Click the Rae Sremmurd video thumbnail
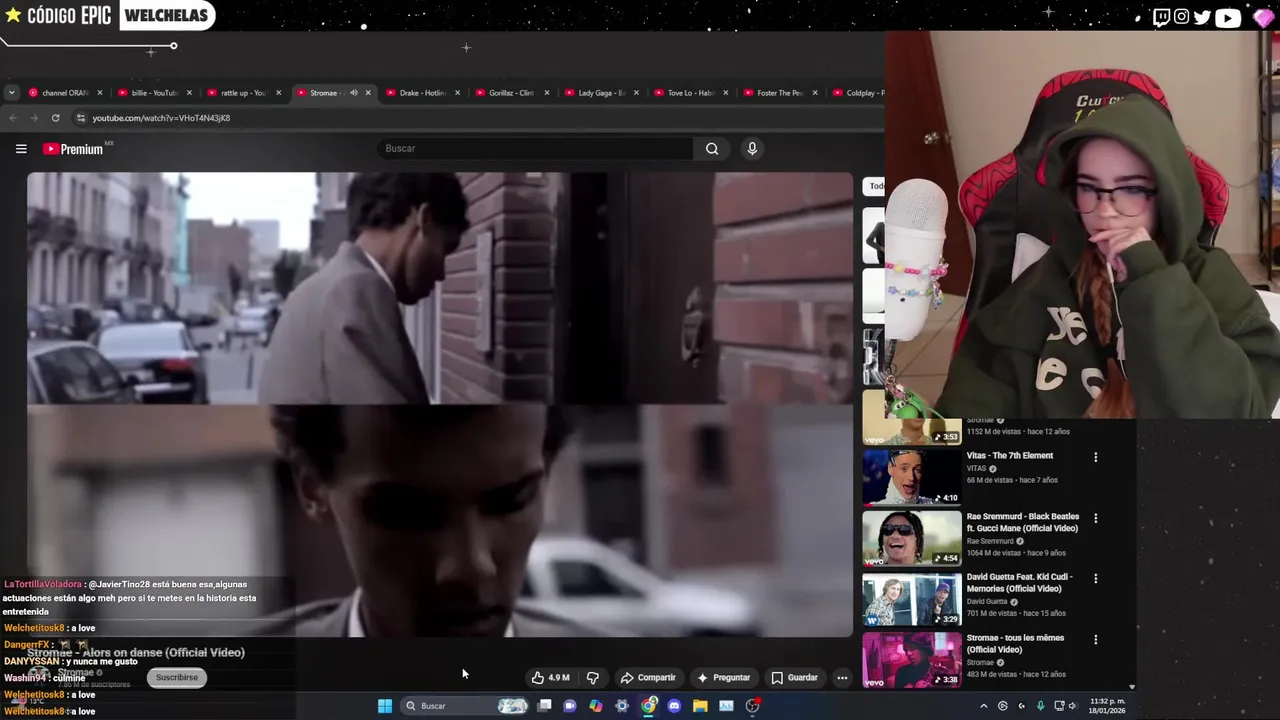Screen dimensions: 1280x720 911,538
